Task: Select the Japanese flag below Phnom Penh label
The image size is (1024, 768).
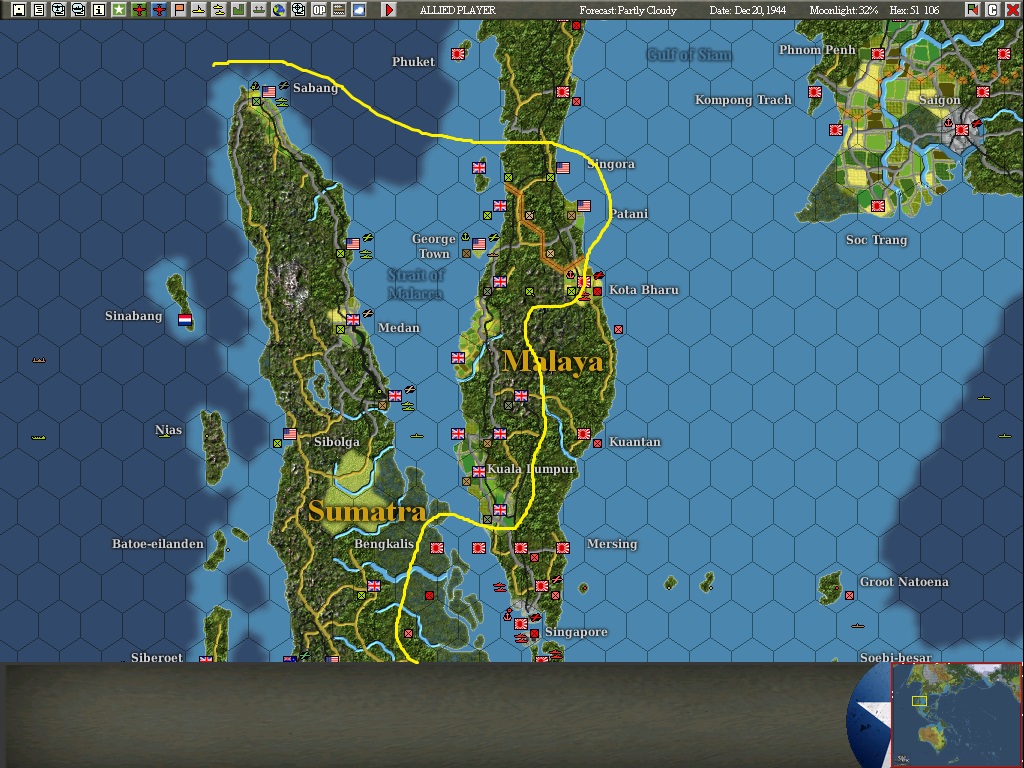Action: [878, 54]
